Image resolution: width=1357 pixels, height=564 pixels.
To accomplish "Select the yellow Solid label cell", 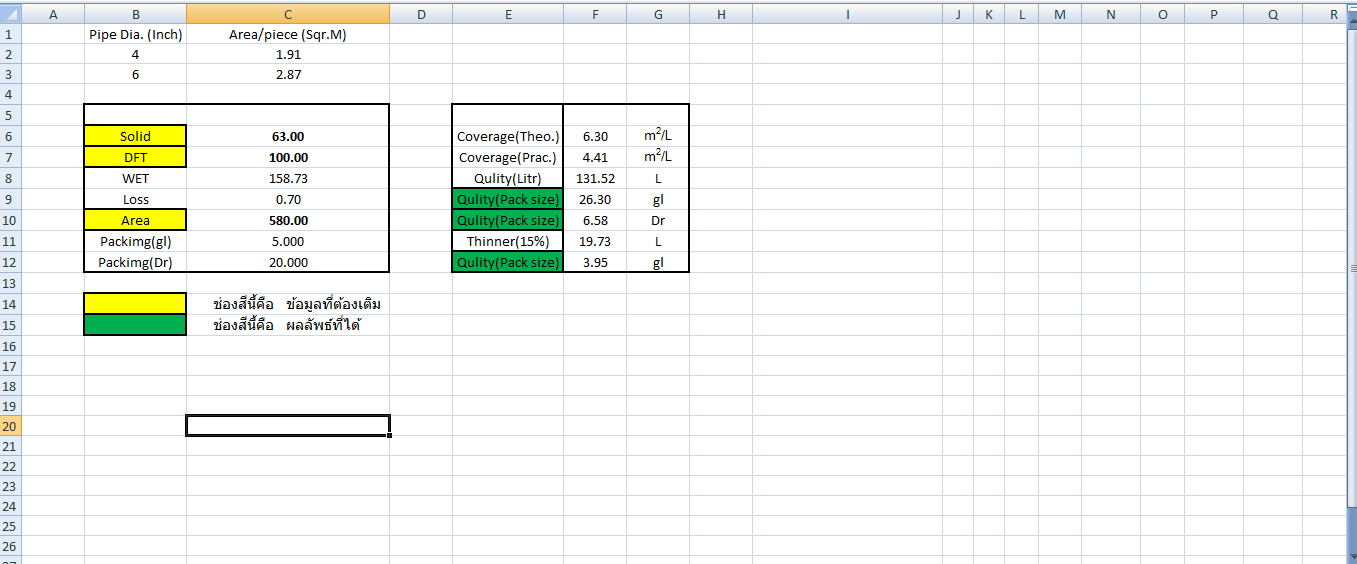I will [135, 136].
